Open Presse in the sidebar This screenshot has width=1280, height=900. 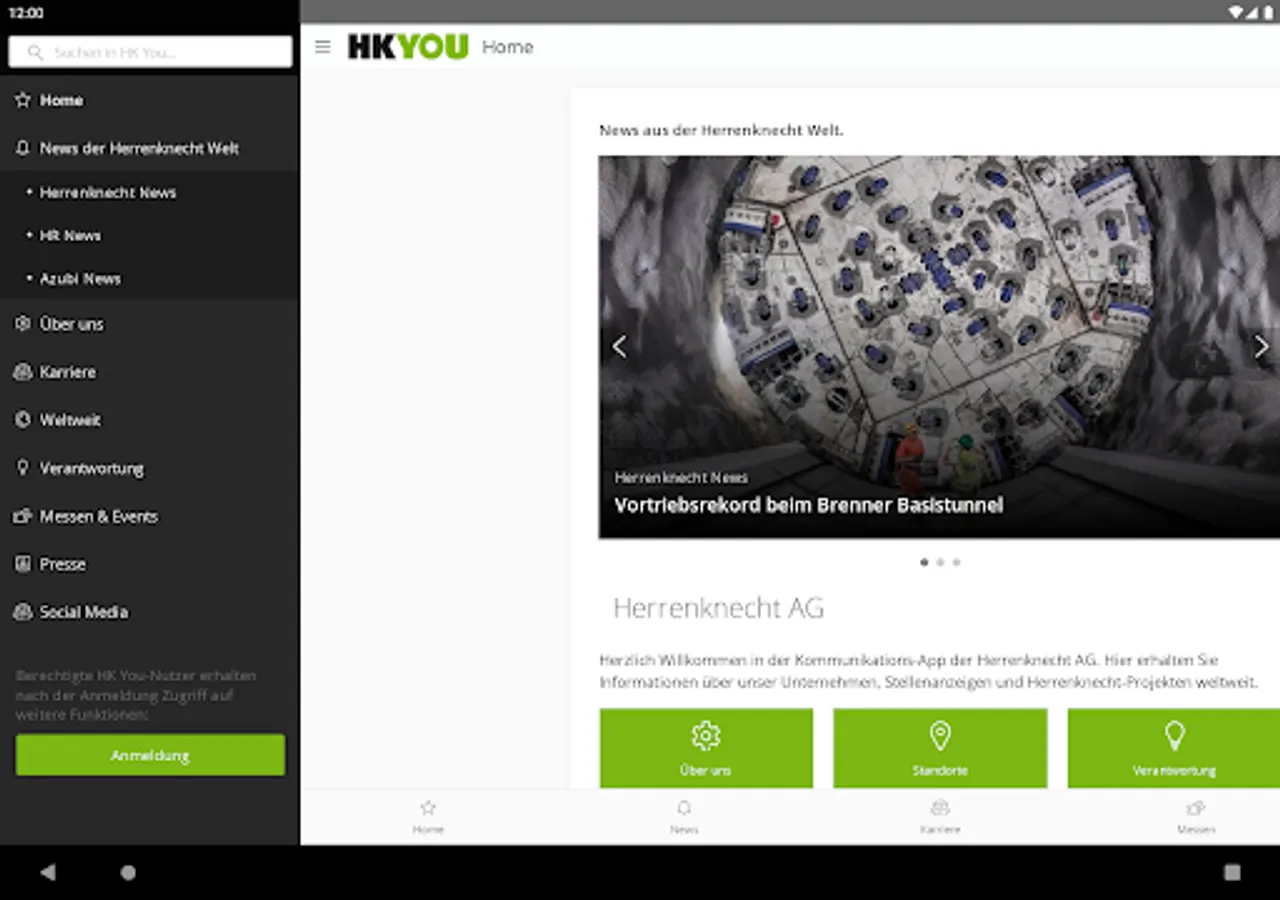pyautogui.click(x=150, y=564)
